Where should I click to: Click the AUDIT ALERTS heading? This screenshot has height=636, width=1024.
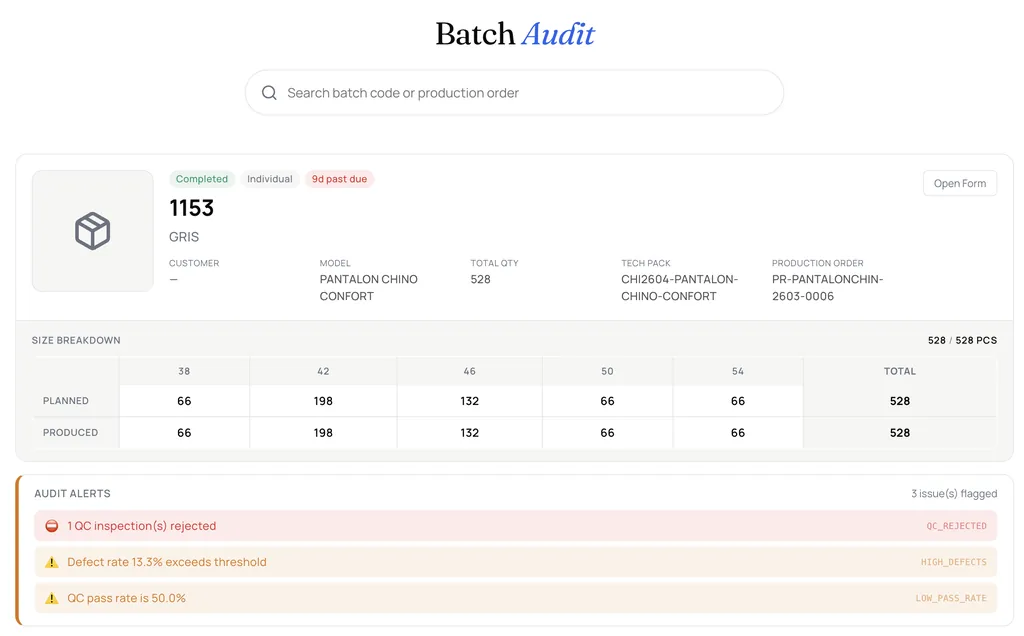coord(72,494)
